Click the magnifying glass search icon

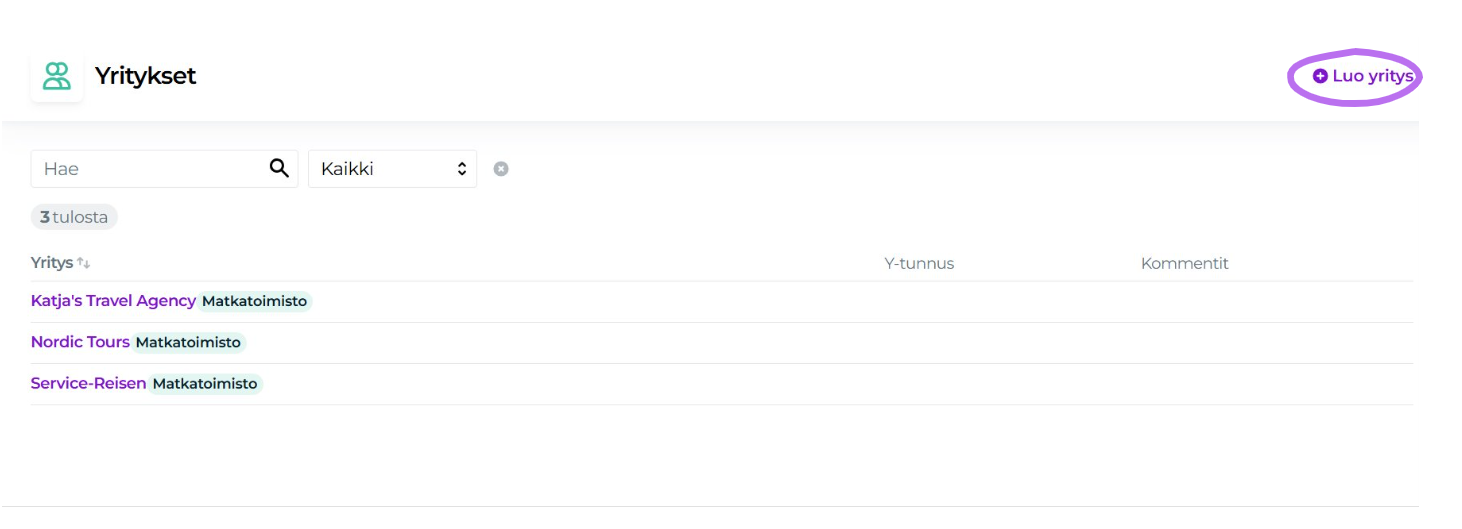[x=279, y=168]
